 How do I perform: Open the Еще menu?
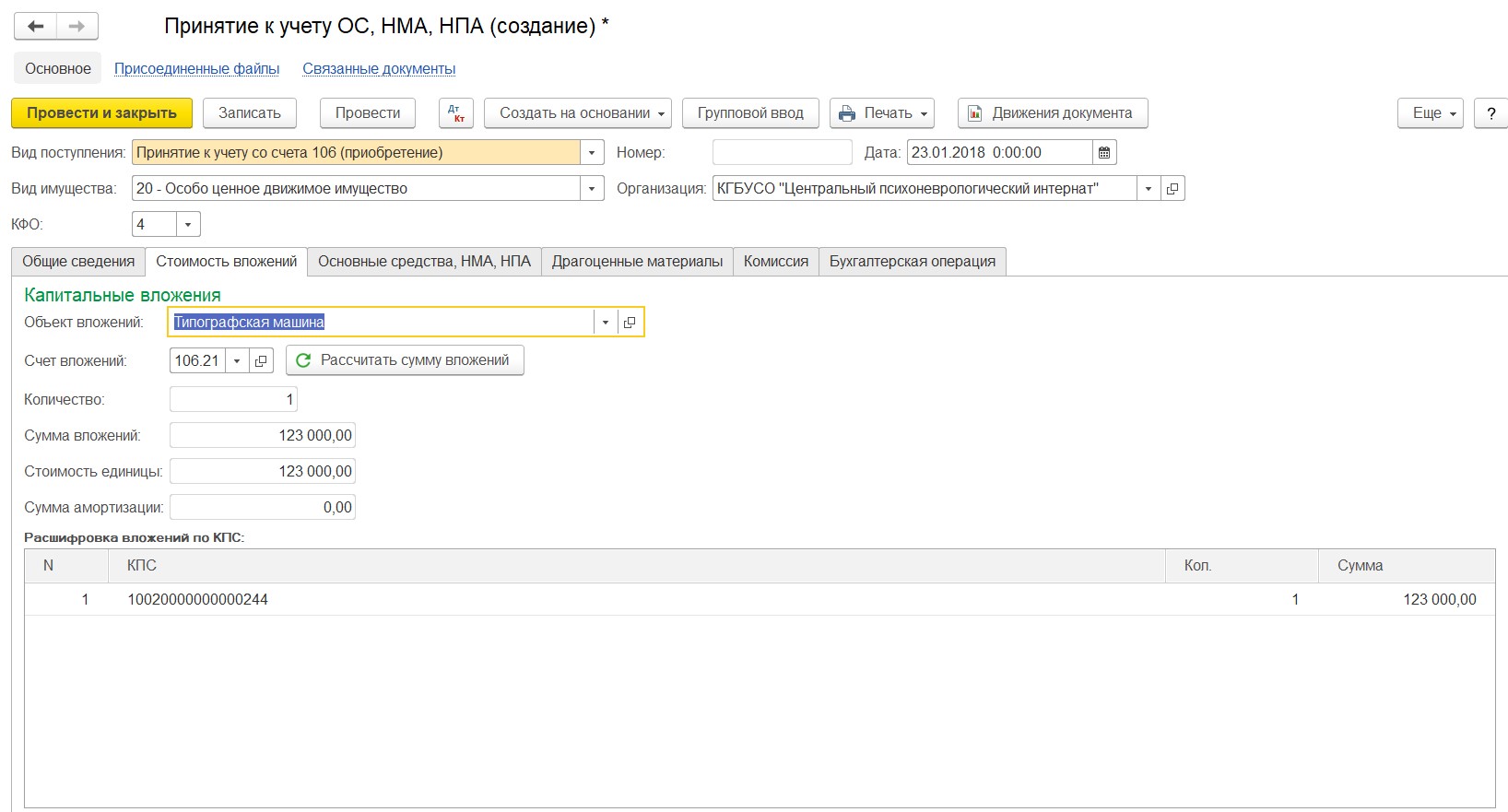pos(1431,113)
